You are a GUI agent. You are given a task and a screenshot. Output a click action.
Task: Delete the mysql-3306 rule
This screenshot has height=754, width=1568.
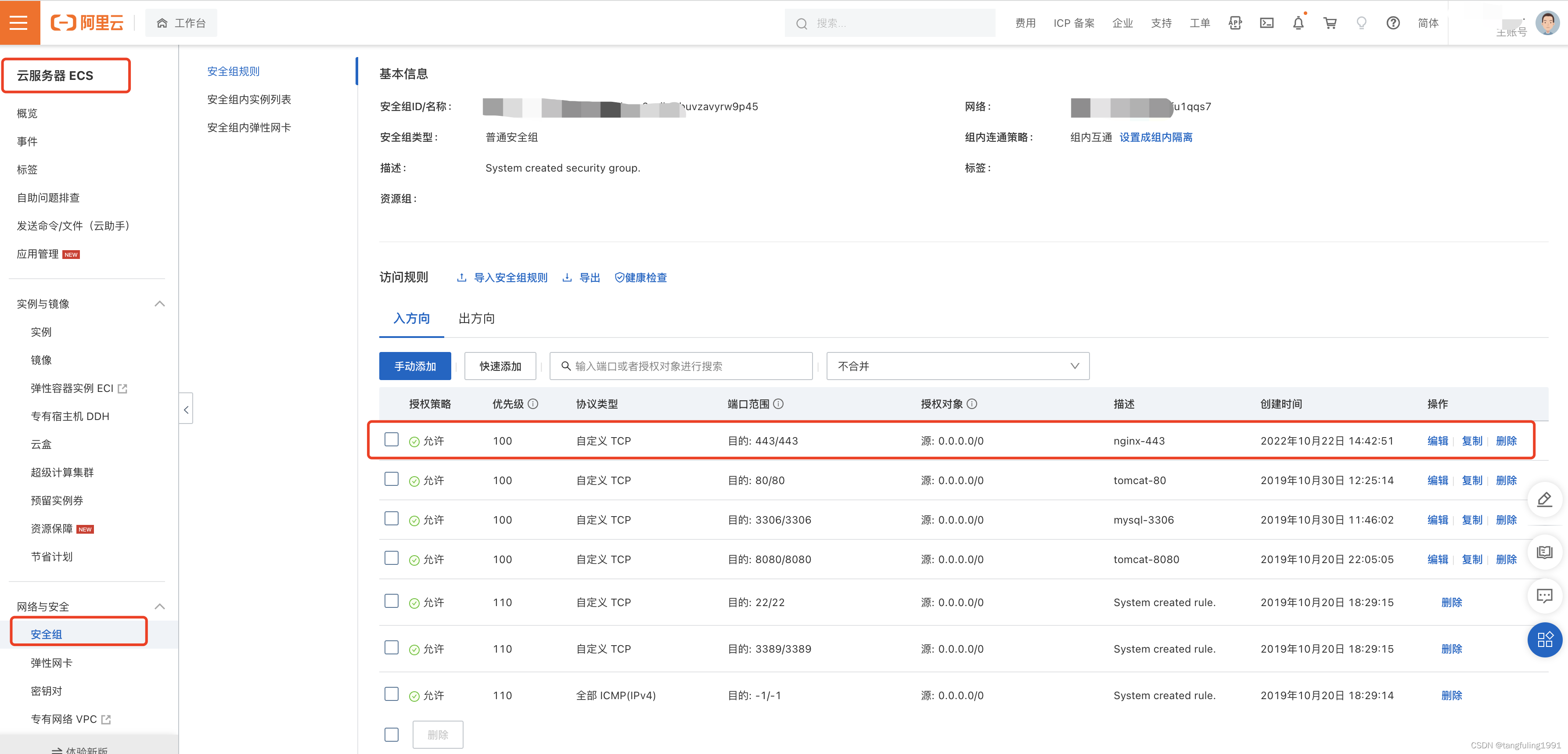(1506, 521)
